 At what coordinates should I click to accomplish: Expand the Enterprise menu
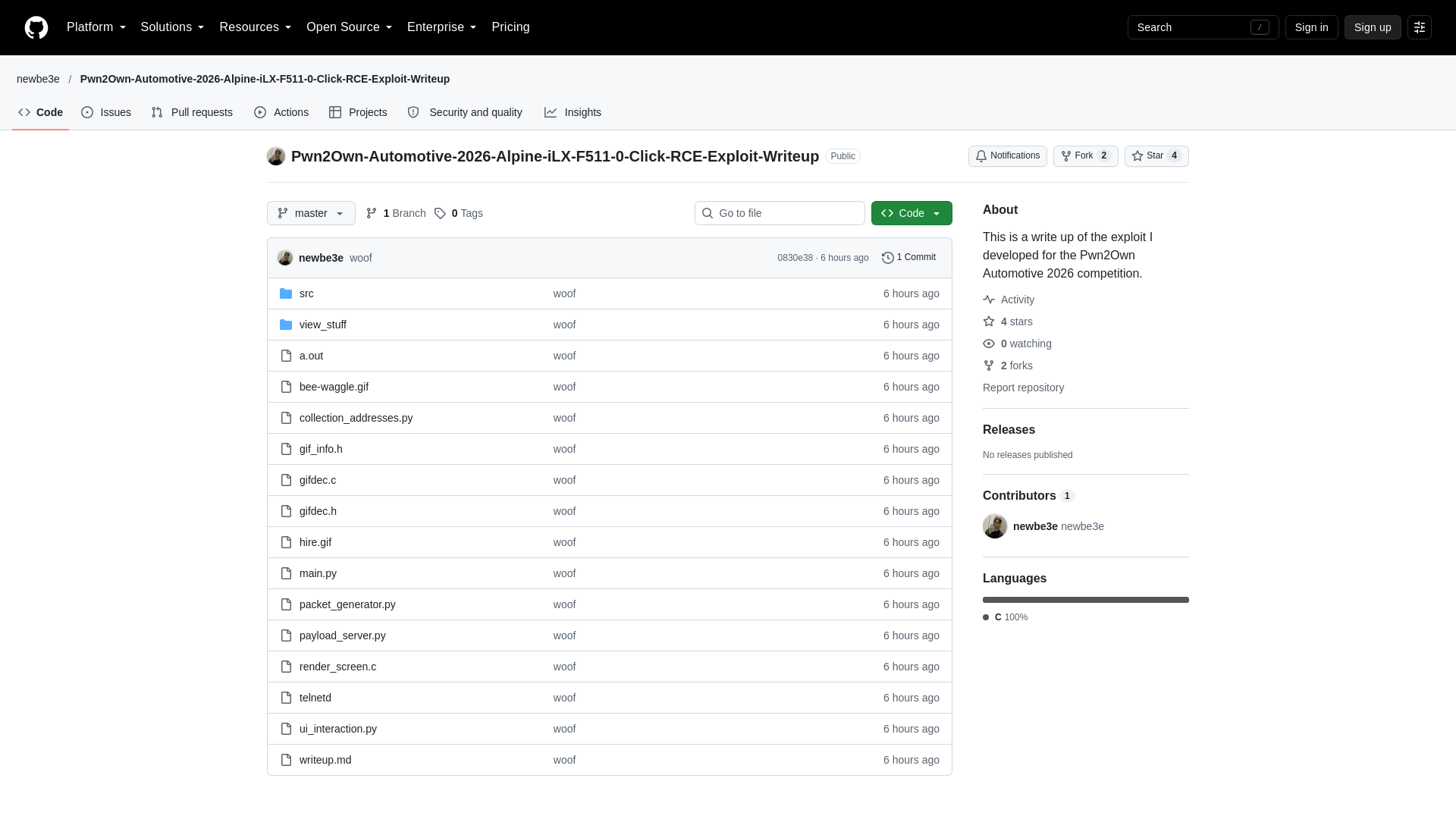click(x=442, y=27)
